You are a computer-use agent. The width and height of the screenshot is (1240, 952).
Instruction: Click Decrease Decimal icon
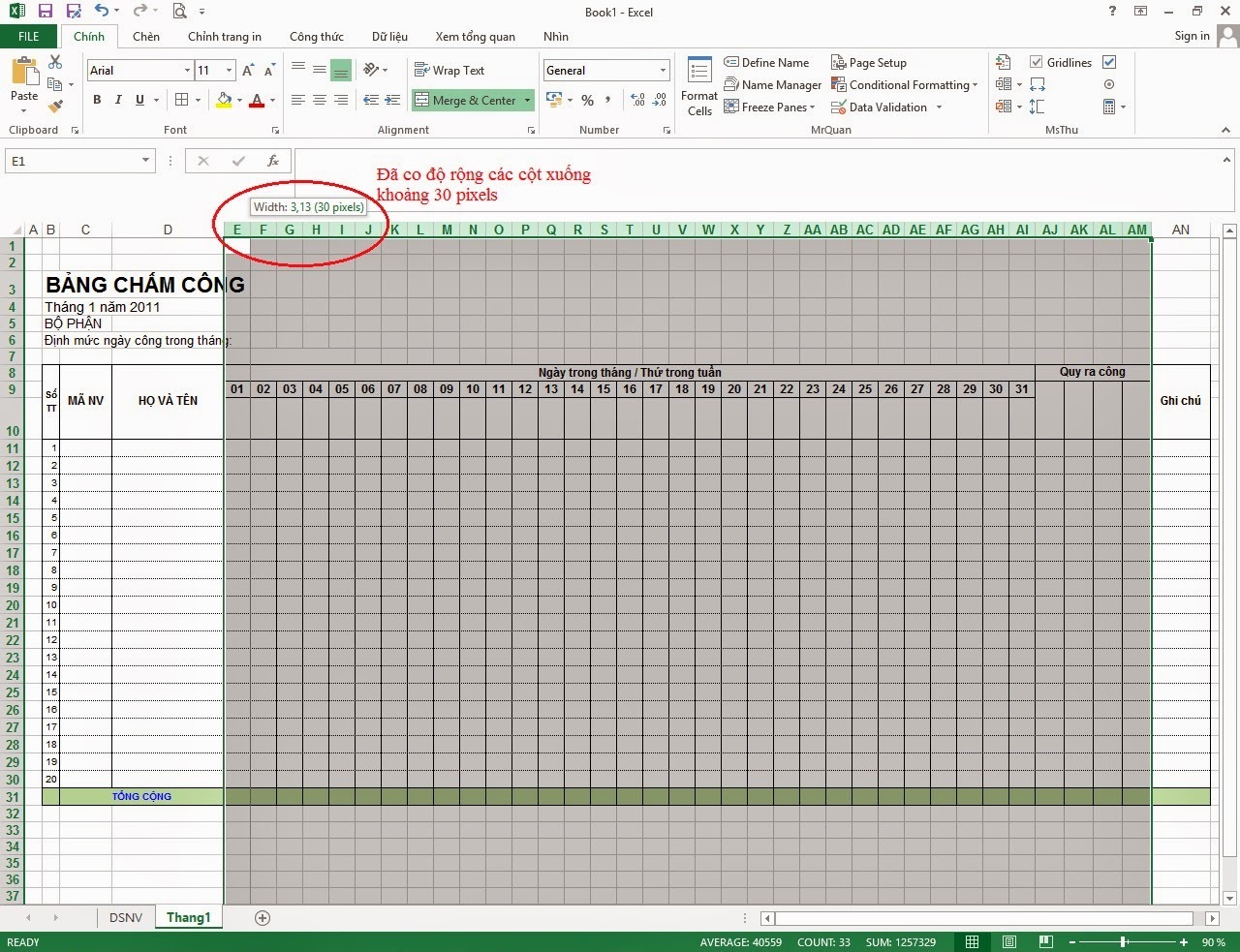660,100
